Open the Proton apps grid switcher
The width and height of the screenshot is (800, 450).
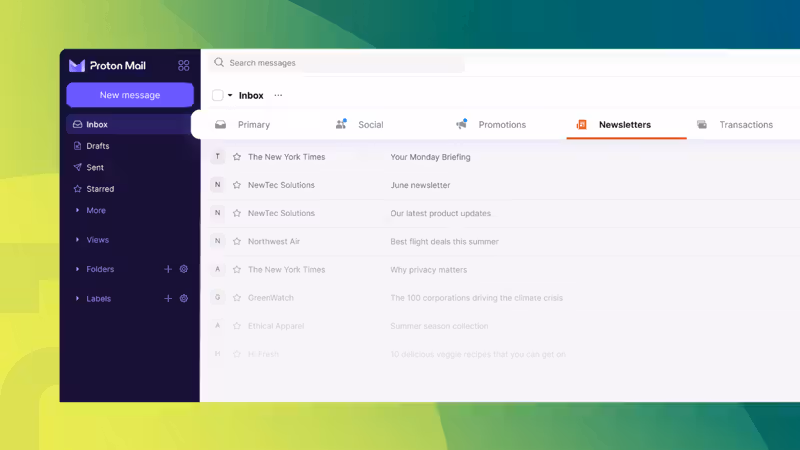(x=184, y=65)
